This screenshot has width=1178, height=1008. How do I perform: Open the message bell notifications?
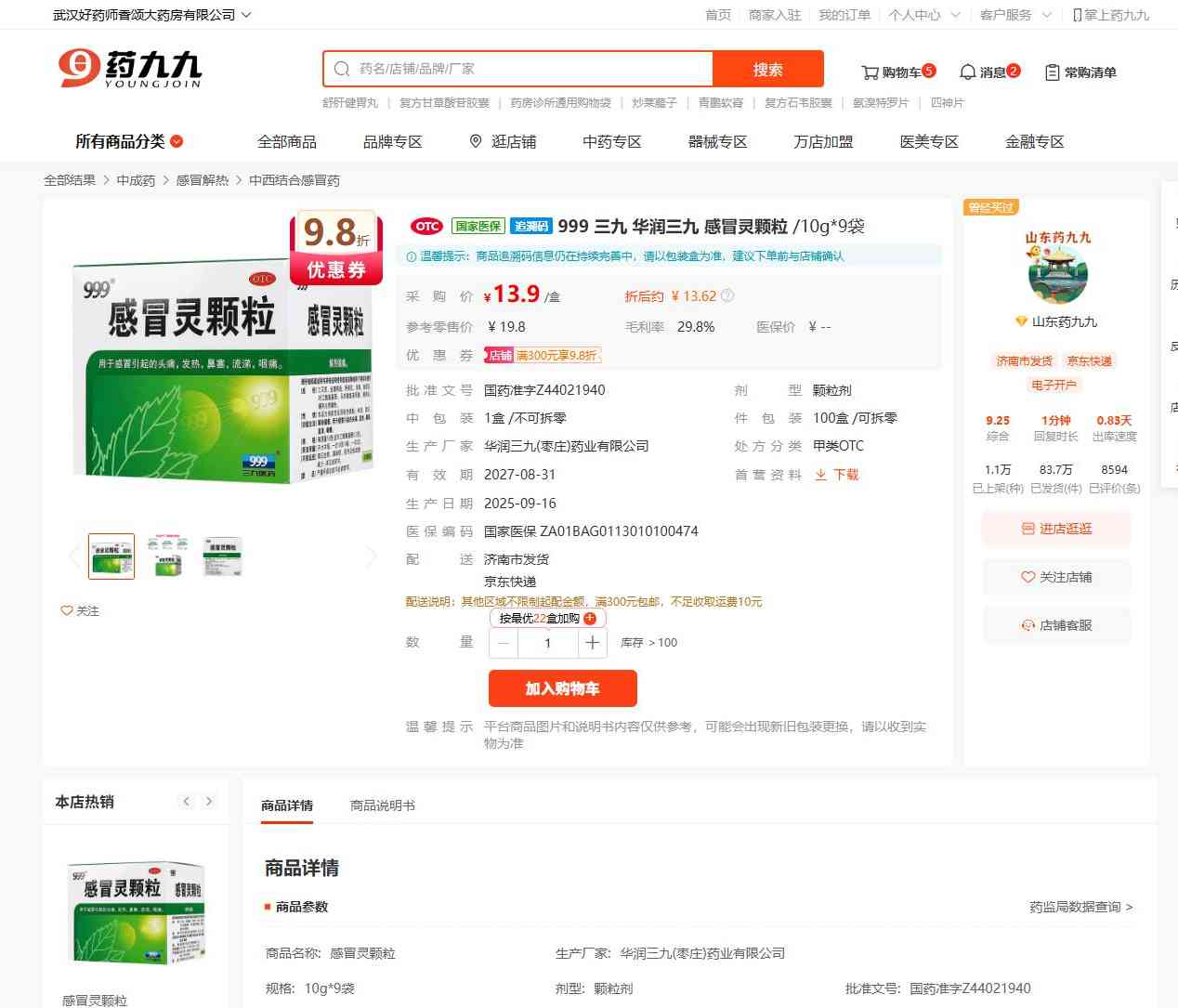pos(968,72)
